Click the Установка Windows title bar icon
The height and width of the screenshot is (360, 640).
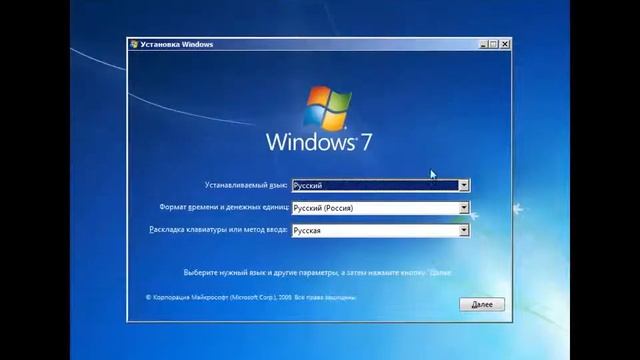click(134, 44)
